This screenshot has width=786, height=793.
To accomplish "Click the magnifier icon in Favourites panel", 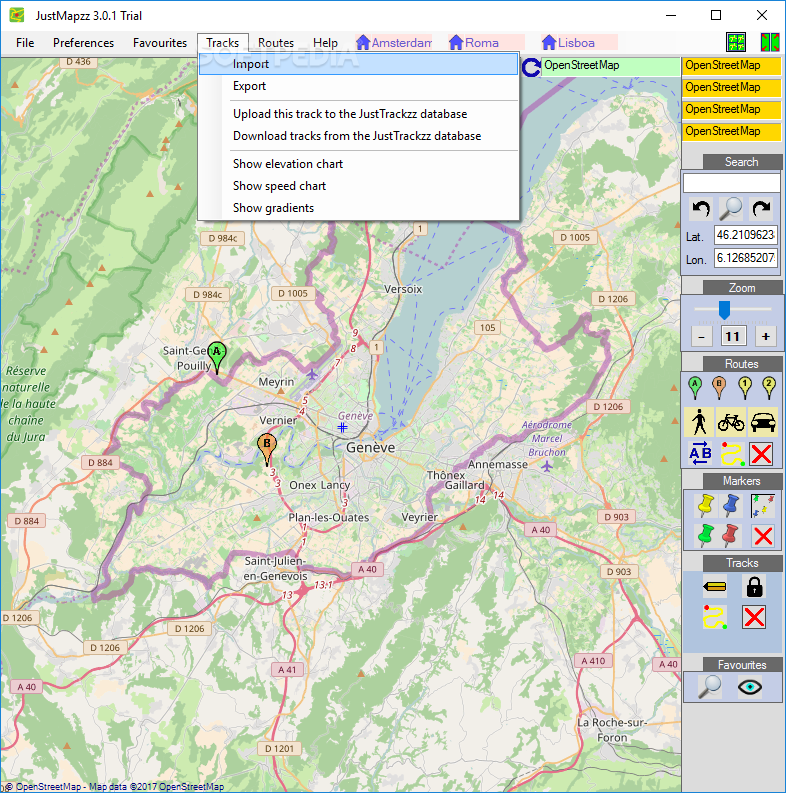I will tap(710, 687).
